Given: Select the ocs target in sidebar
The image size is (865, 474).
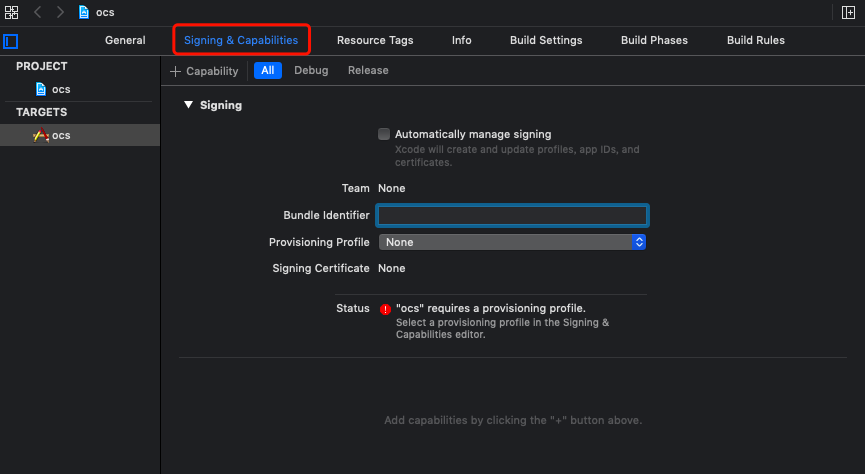Looking at the screenshot, I should coord(60,135).
